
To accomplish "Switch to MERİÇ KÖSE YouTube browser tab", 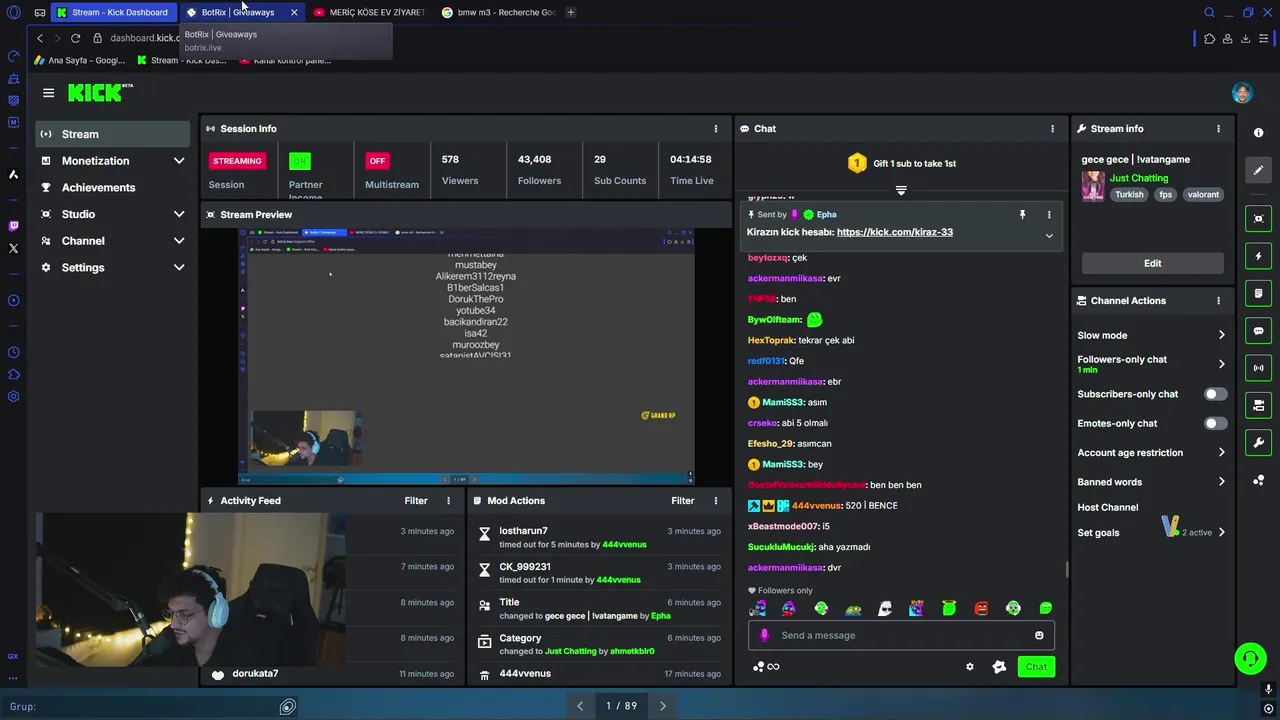I will (369, 12).
